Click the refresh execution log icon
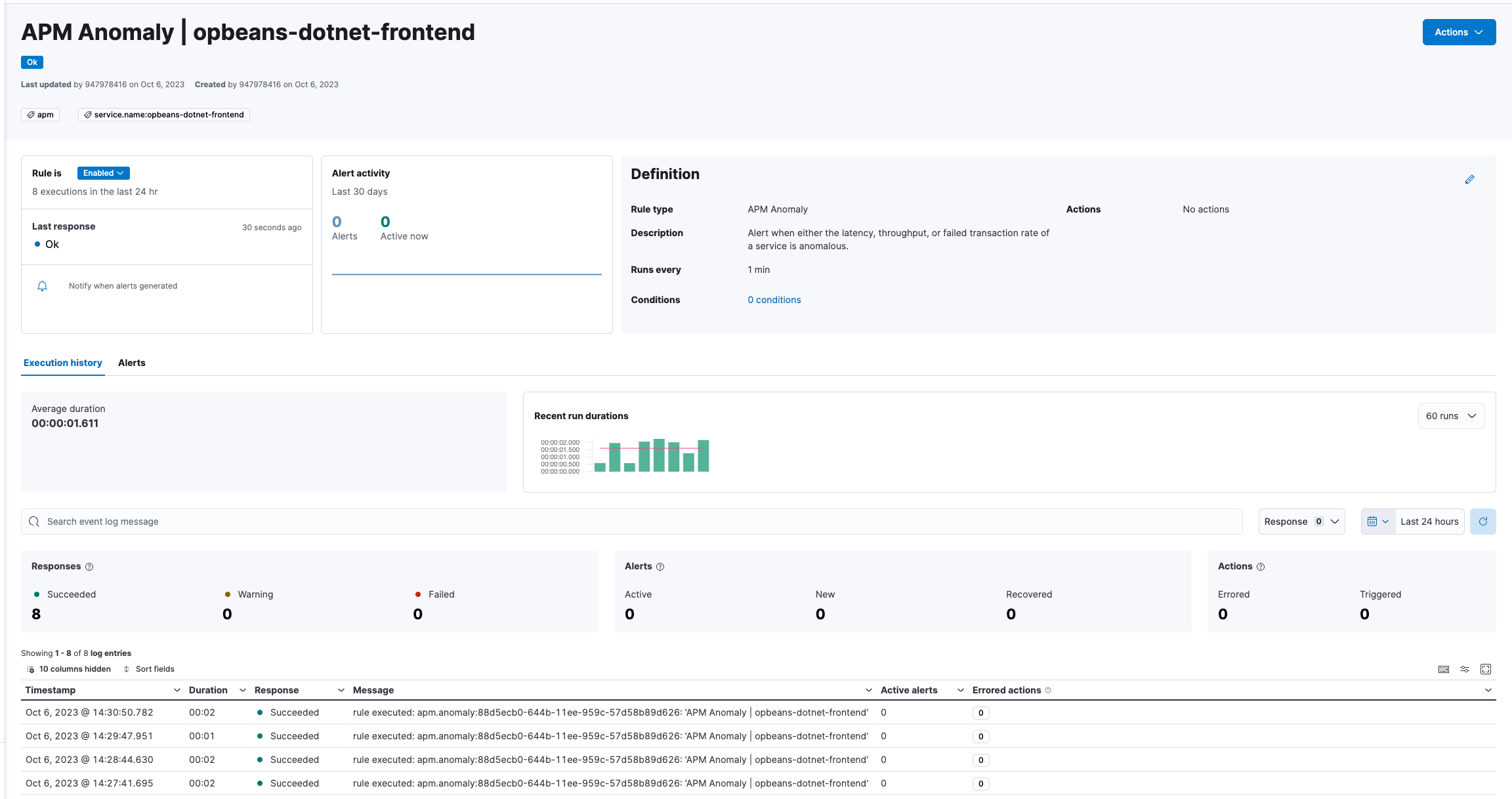The height and width of the screenshot is (799, 1512). (1482, 522)
